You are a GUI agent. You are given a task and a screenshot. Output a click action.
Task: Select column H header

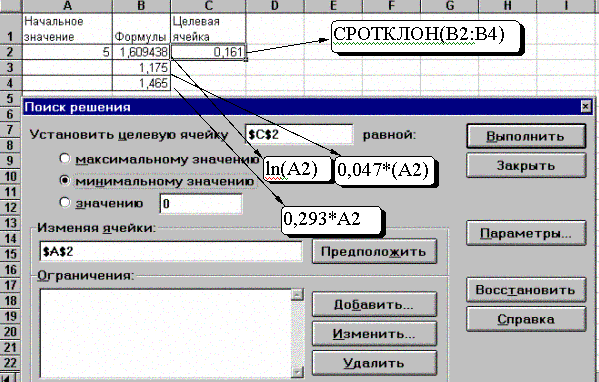507,6
